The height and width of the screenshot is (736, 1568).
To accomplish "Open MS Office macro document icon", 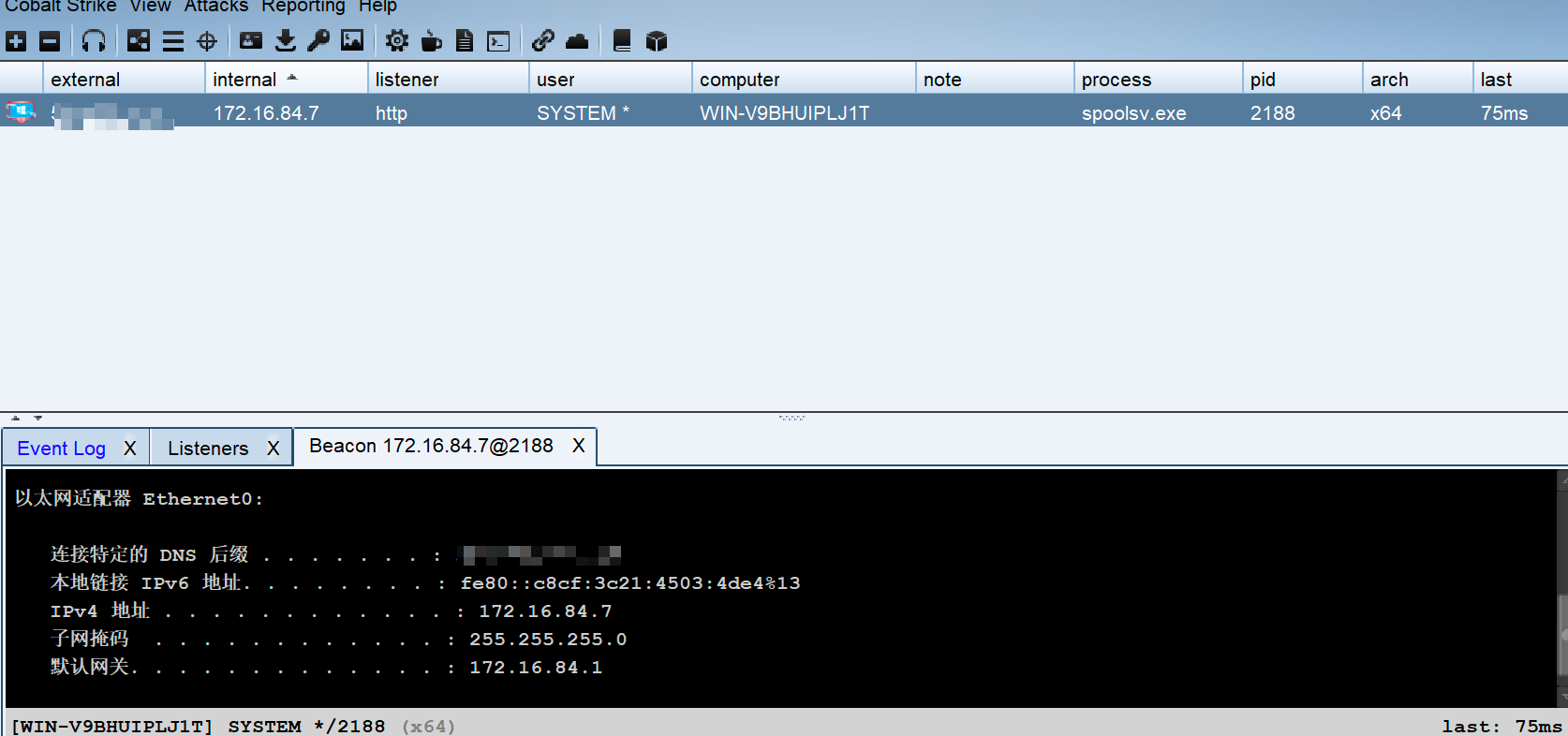I will (465, 40).
